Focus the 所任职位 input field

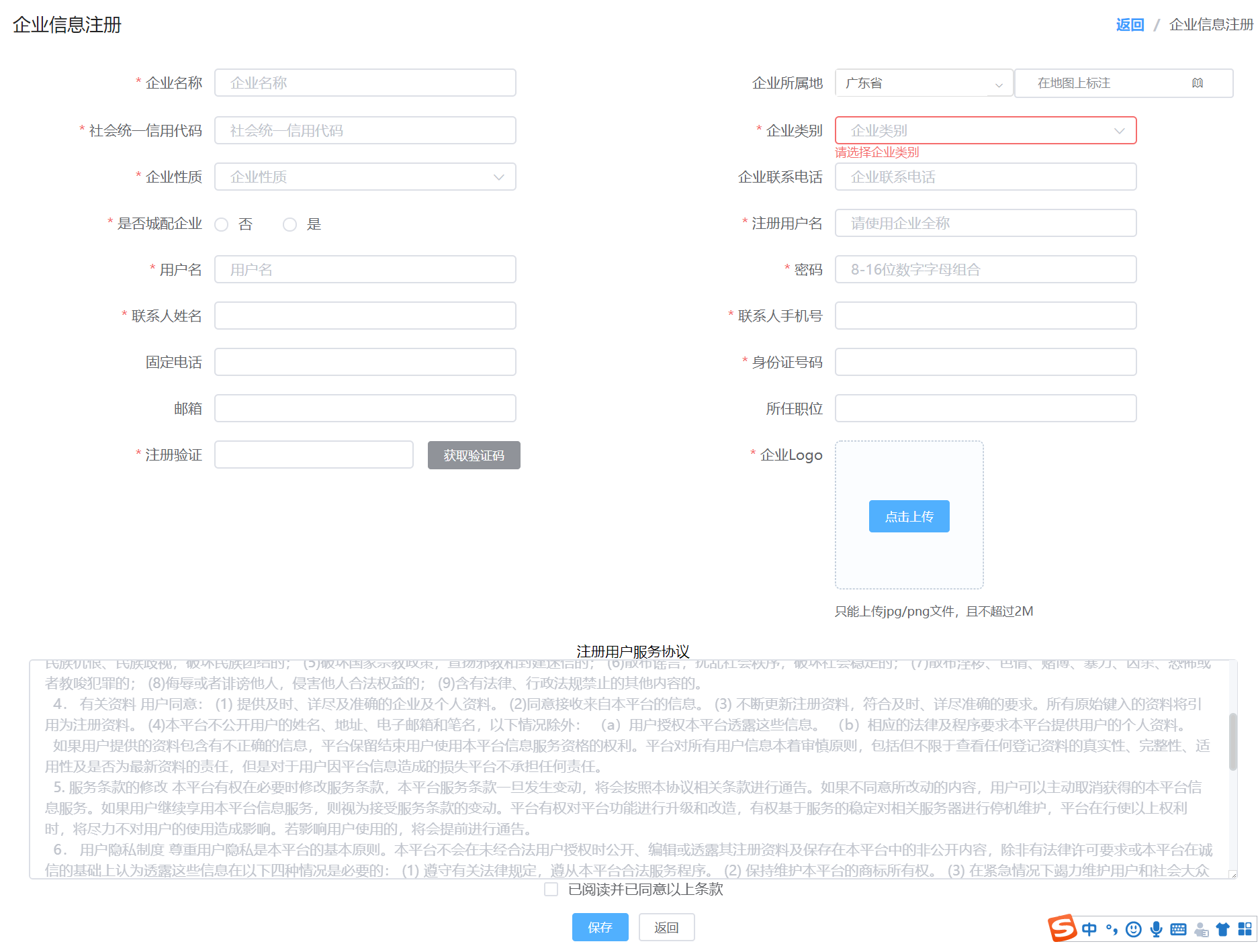pos(986,408)
